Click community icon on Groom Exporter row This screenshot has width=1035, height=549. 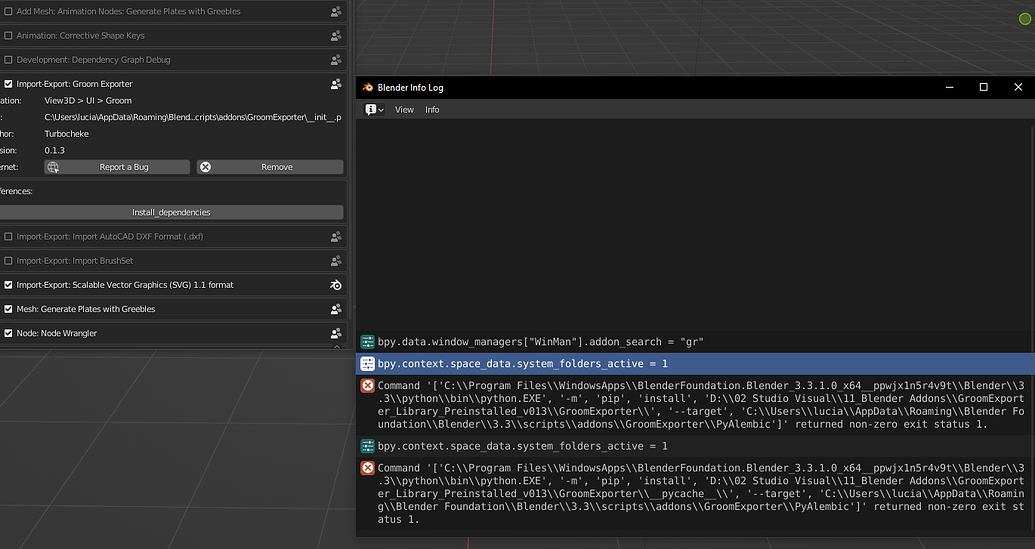(336, 84)
